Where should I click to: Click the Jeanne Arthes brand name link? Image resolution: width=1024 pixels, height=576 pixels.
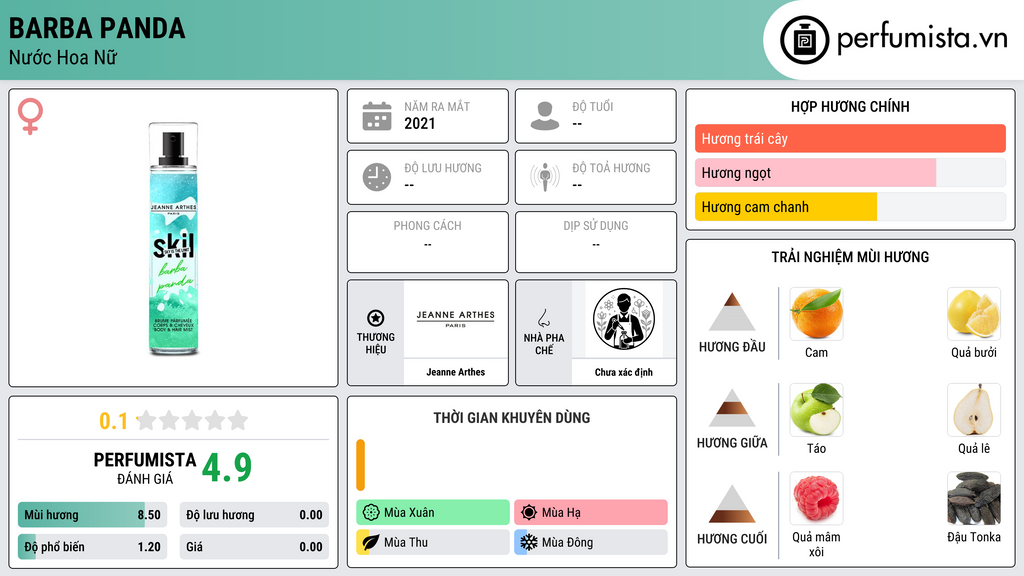456,372
